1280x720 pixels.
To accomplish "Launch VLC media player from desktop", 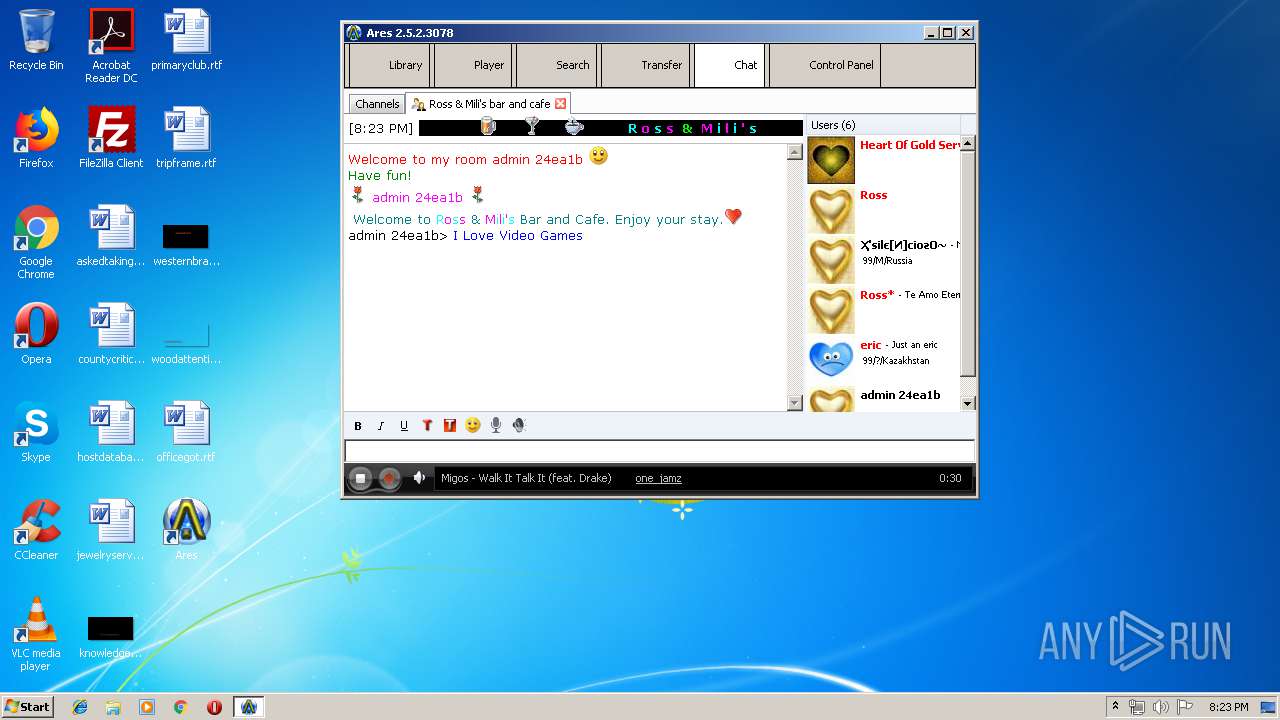I will click(36, 635).
